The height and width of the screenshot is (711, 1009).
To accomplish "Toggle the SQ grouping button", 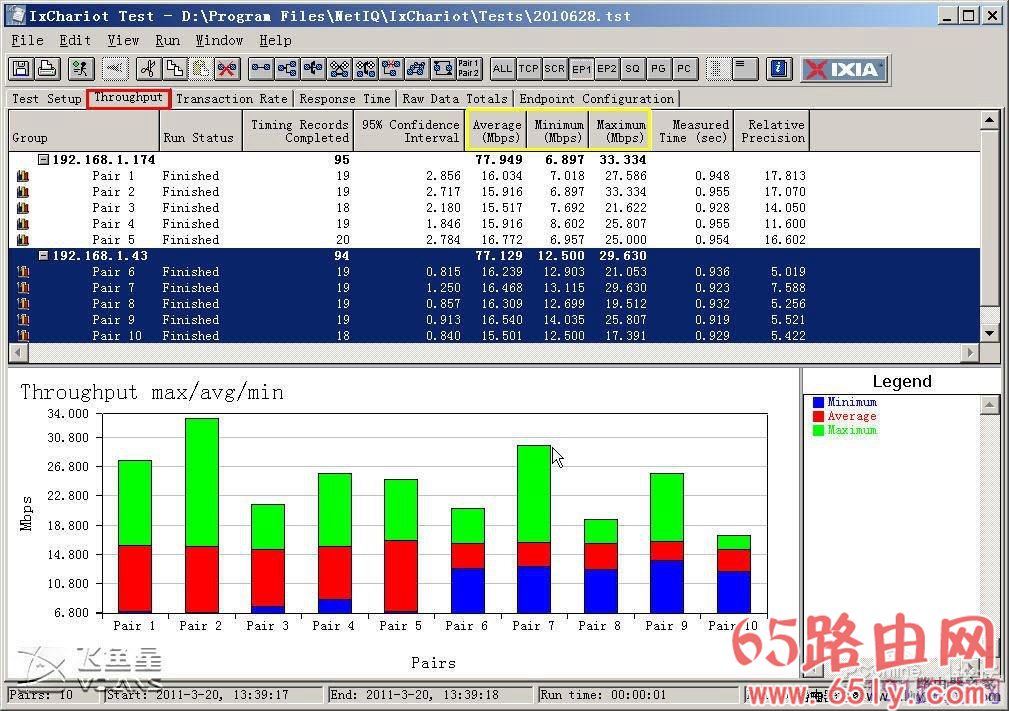I will (x=633, y=69).
